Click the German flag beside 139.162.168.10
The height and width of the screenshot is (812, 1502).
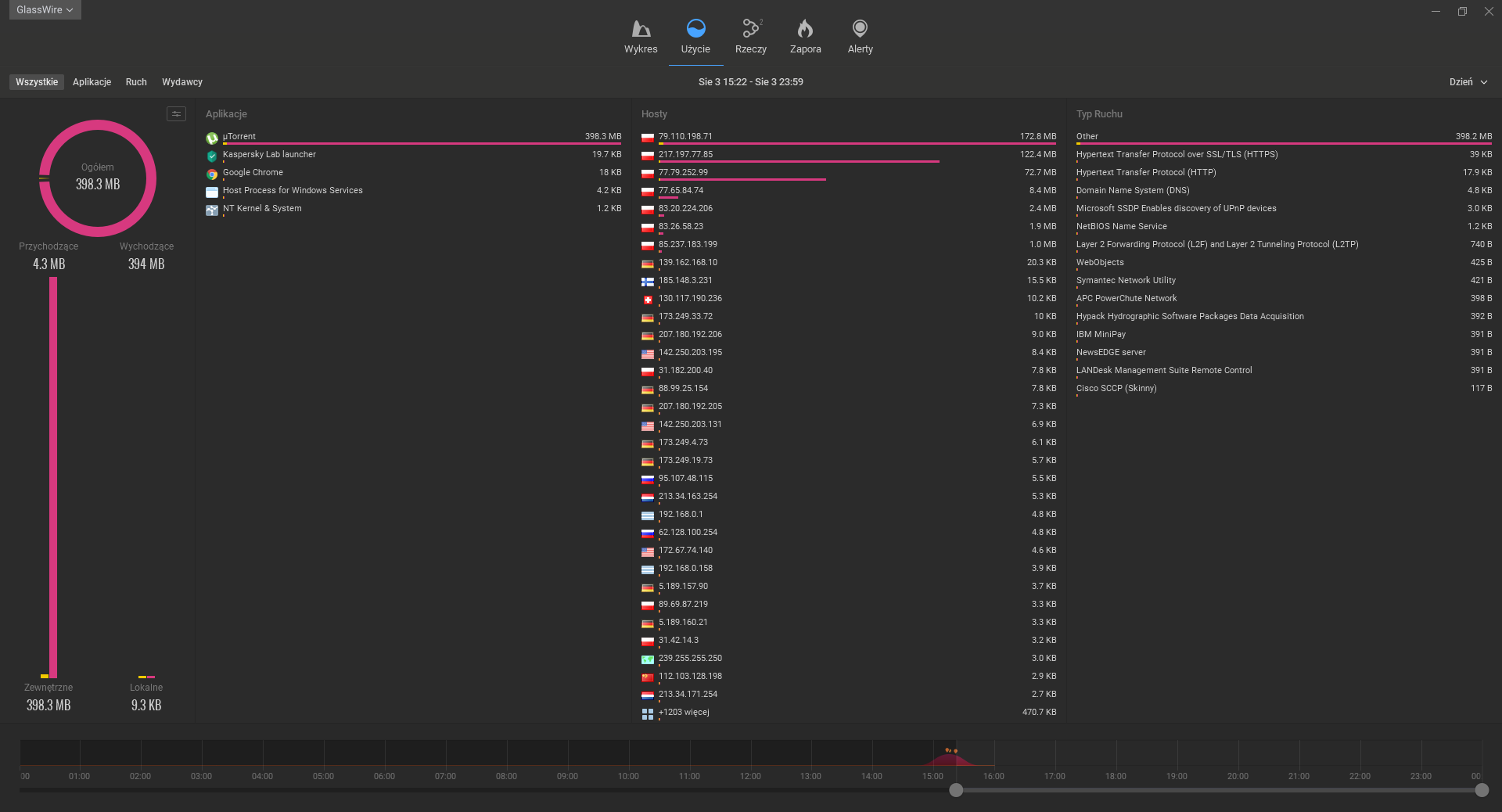pos(648,264)
